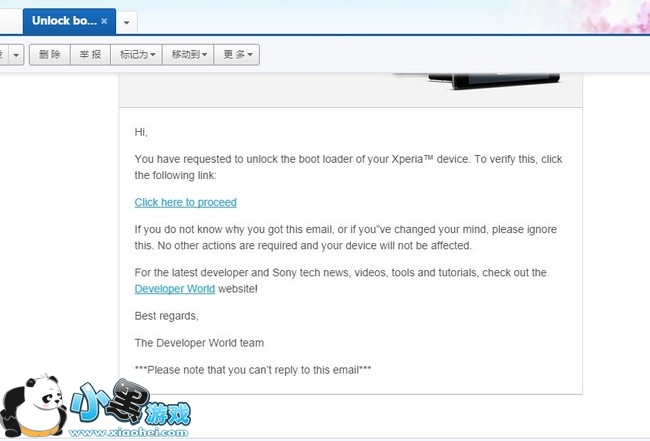Close the "Unlock bo..." tab

(104, 21)
